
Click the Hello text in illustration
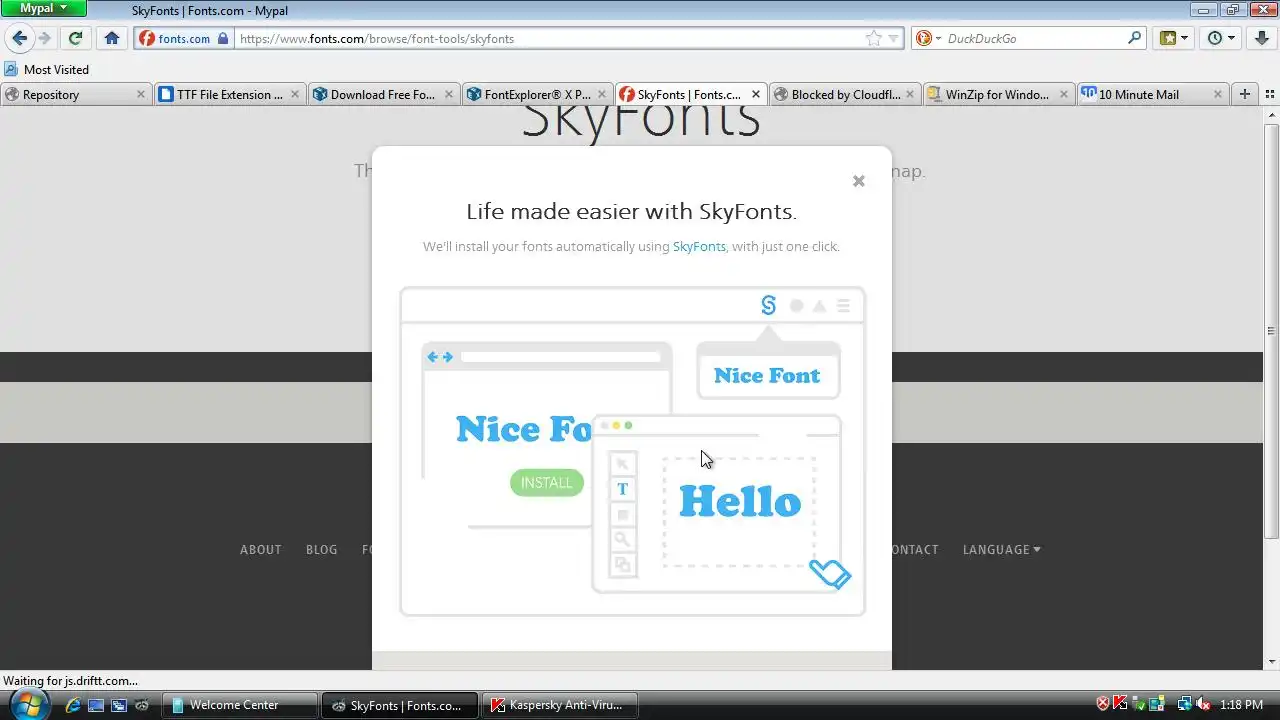click(740, 501)
